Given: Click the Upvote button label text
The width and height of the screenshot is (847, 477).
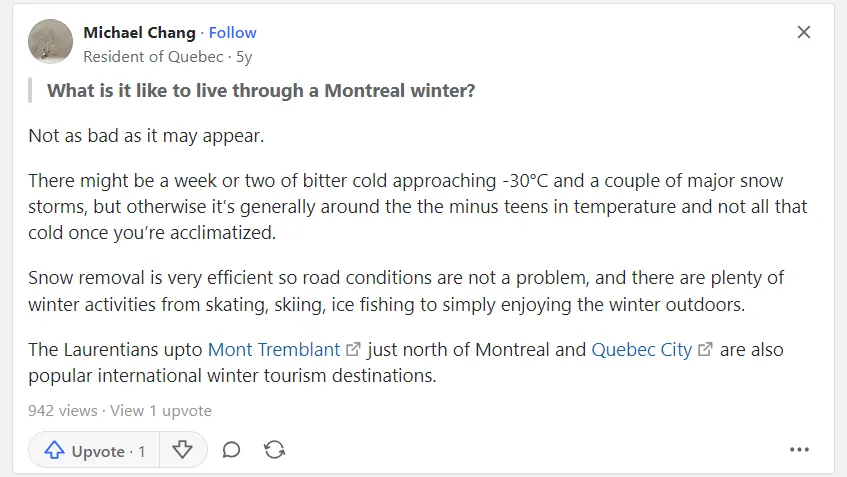Looking at the screenshot, I should tap(98, 451).
